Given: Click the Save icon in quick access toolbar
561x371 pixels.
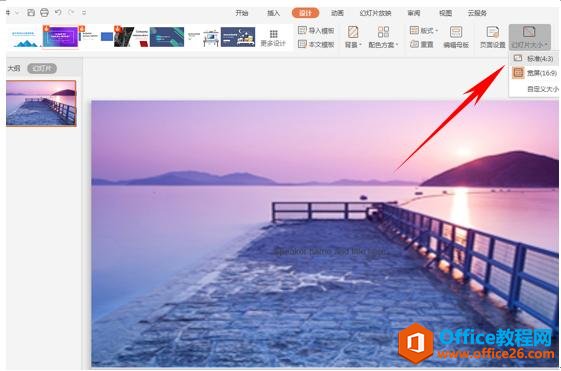Looking at the screenshot, I should [31, 13].
